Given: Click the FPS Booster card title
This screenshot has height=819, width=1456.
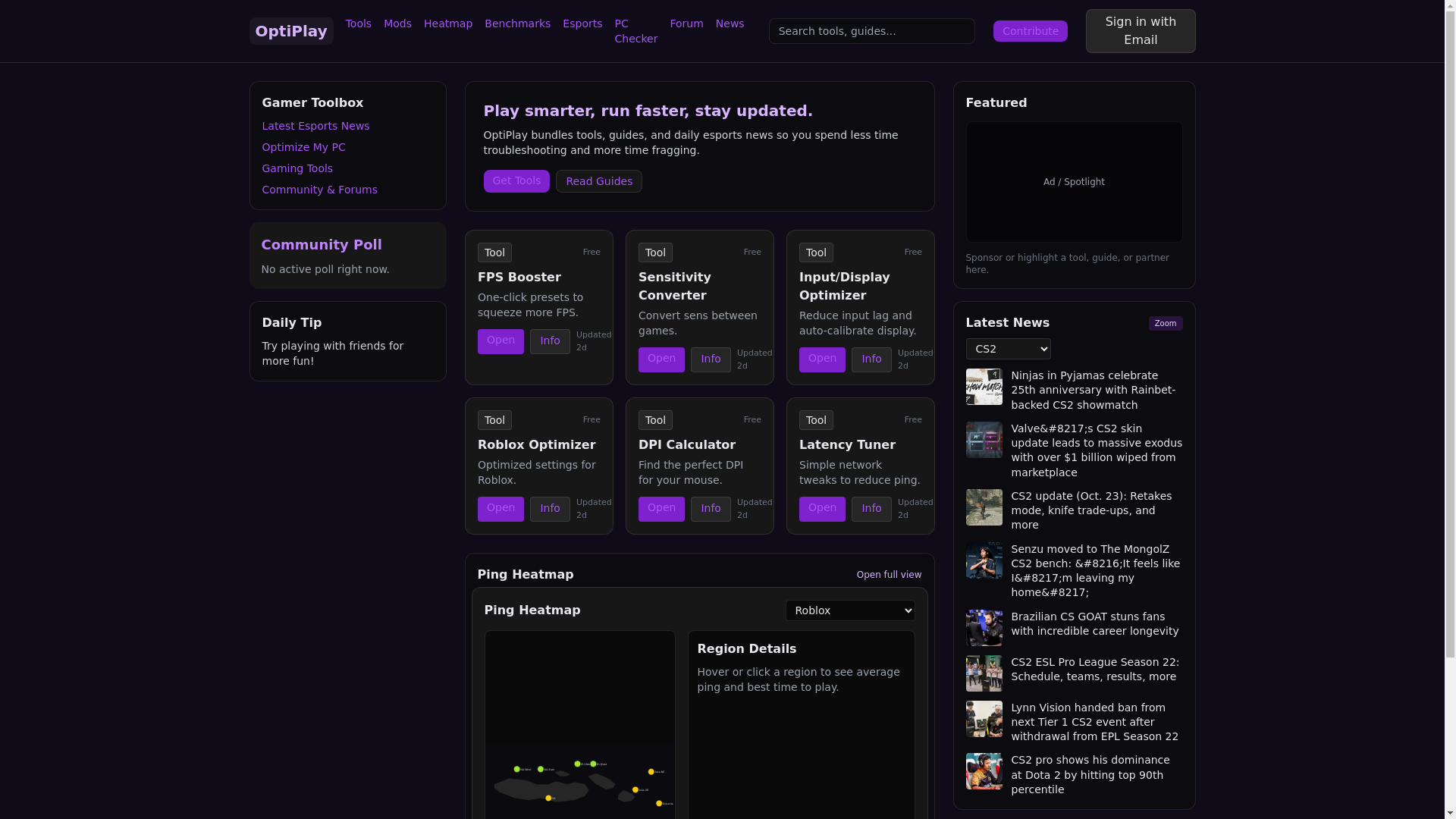Looking at the screenshot, I should coord(519,278).
